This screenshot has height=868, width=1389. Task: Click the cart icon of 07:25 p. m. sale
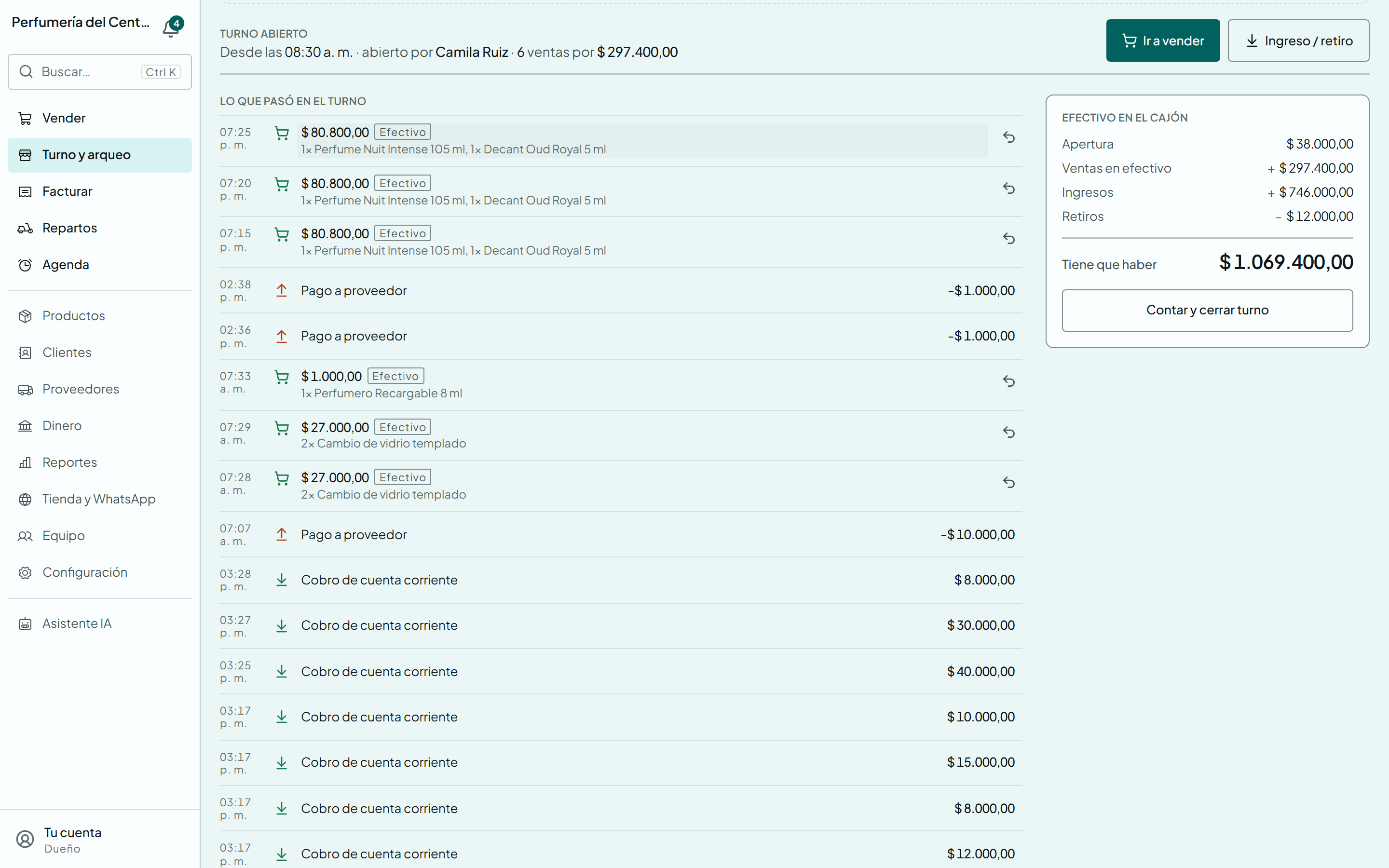[x=282, y=134]
